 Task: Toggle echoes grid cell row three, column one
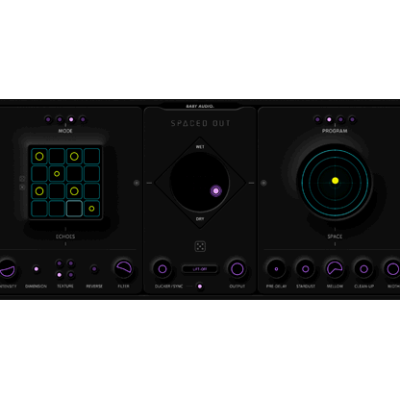pyautogui.click(x=39, y=191)
